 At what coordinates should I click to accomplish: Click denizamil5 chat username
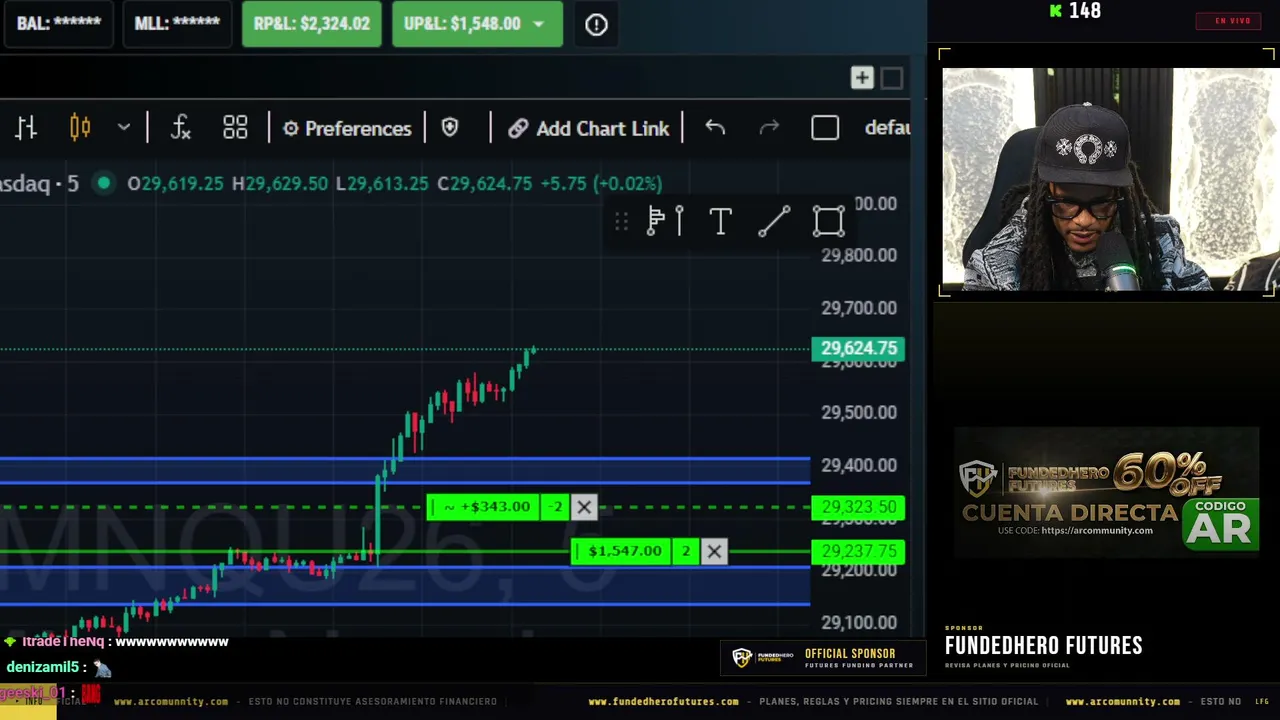click(x=42, y=667)
